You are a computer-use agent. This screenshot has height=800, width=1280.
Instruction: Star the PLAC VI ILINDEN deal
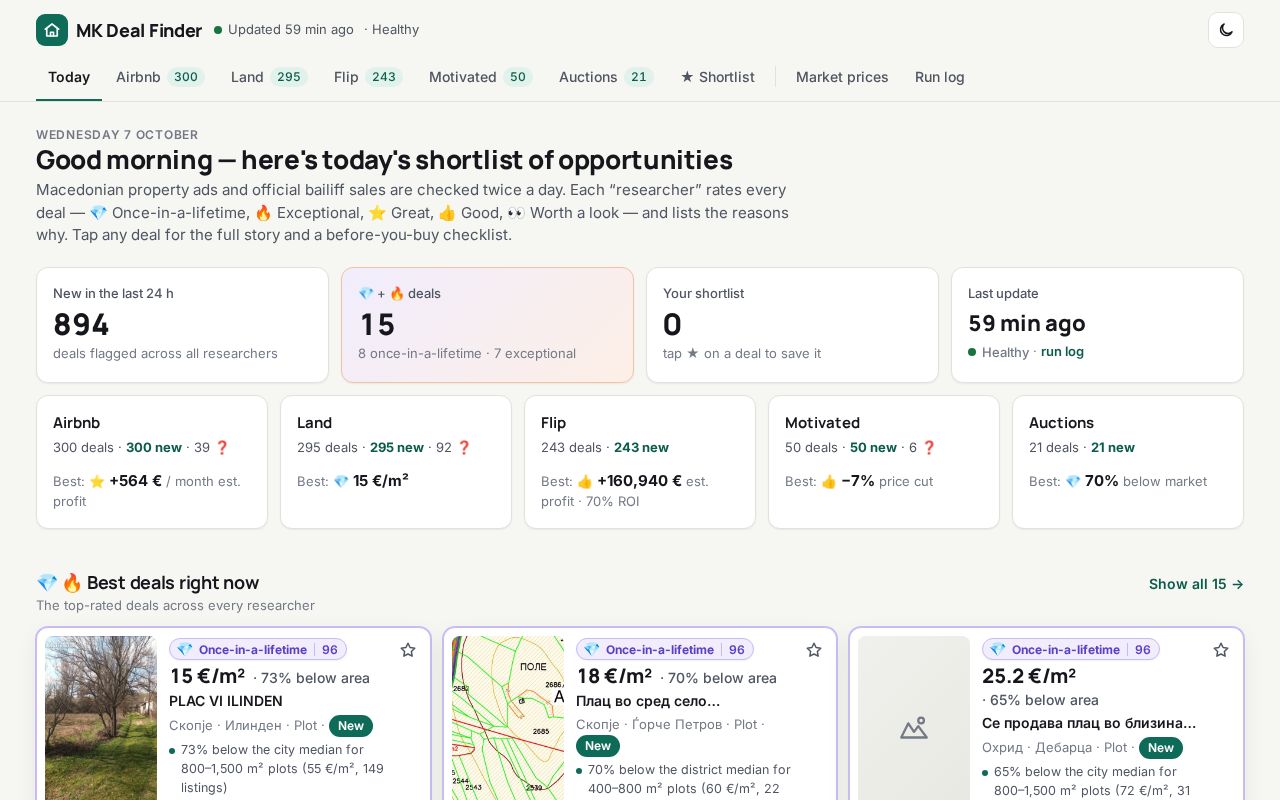click(408, 650)
